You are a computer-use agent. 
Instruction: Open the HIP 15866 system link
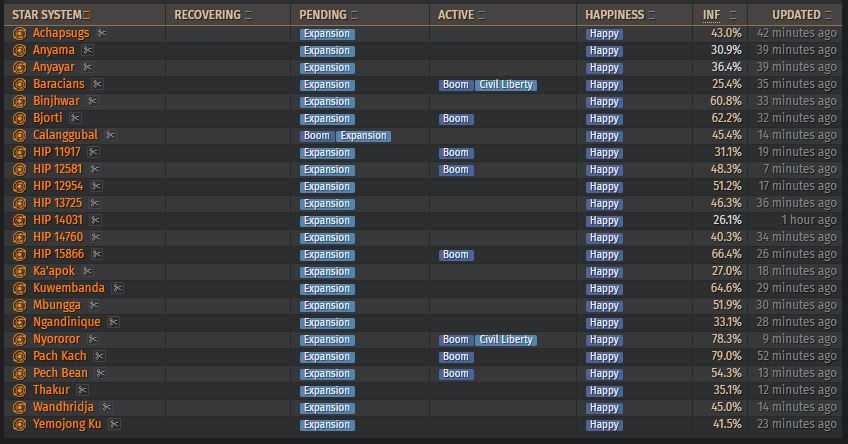coord(58,254)
